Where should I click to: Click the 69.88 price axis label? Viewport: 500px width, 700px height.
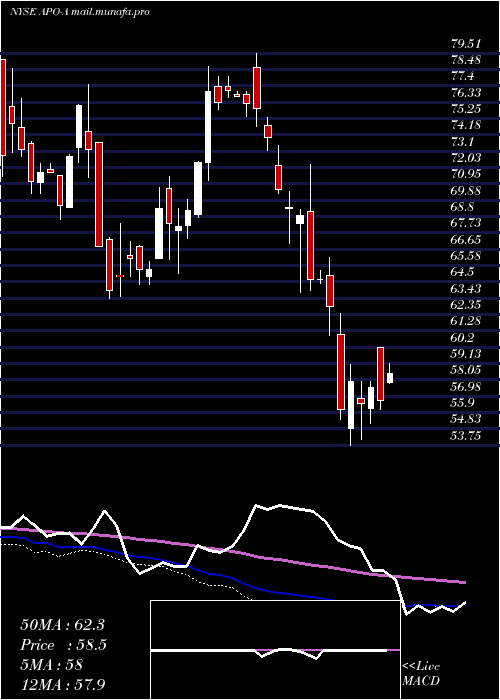[x=466, y=191]
